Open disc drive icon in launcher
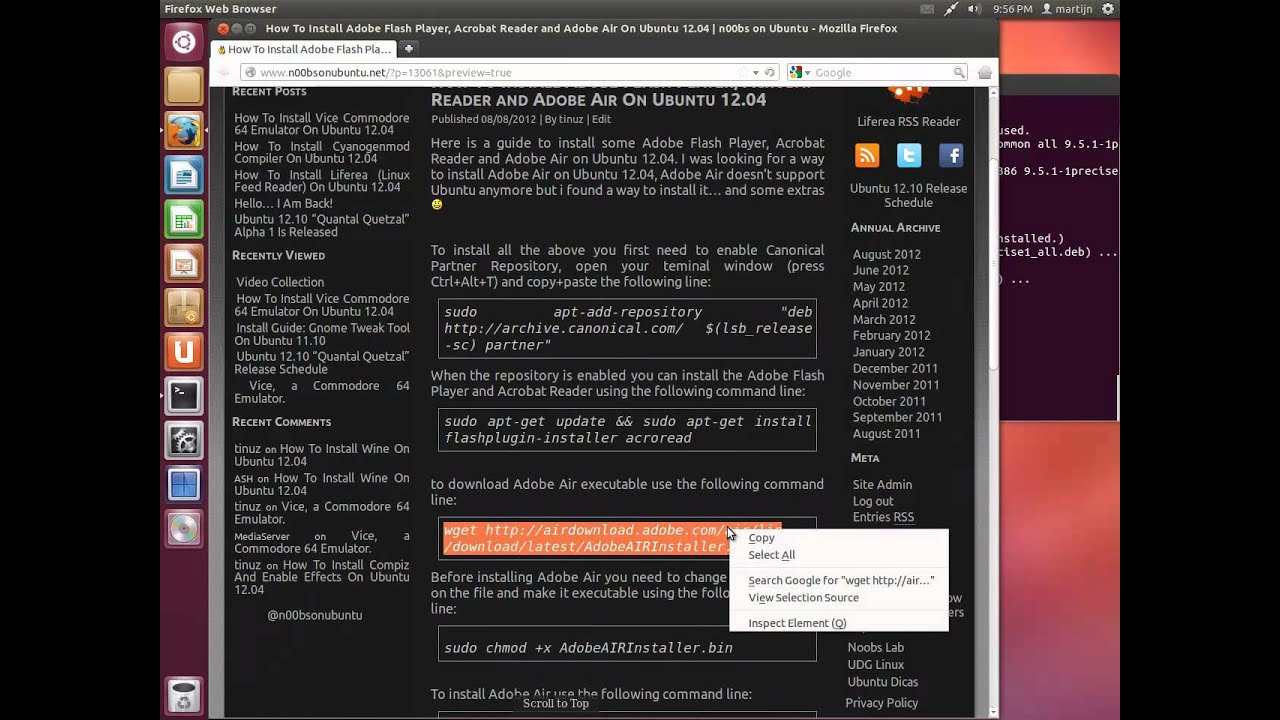Image resolution: width=1280 pixels, height=720 pixels. [x=184, y=529]
